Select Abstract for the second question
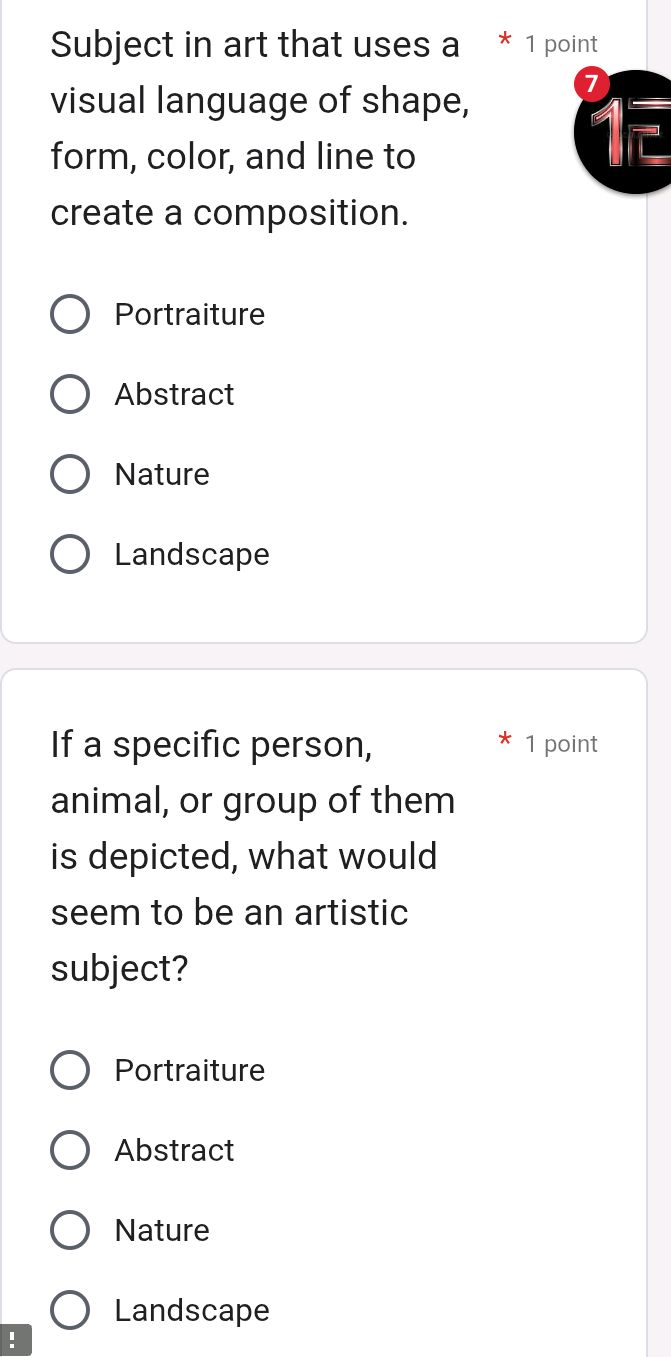 [x=70, y=1150]
